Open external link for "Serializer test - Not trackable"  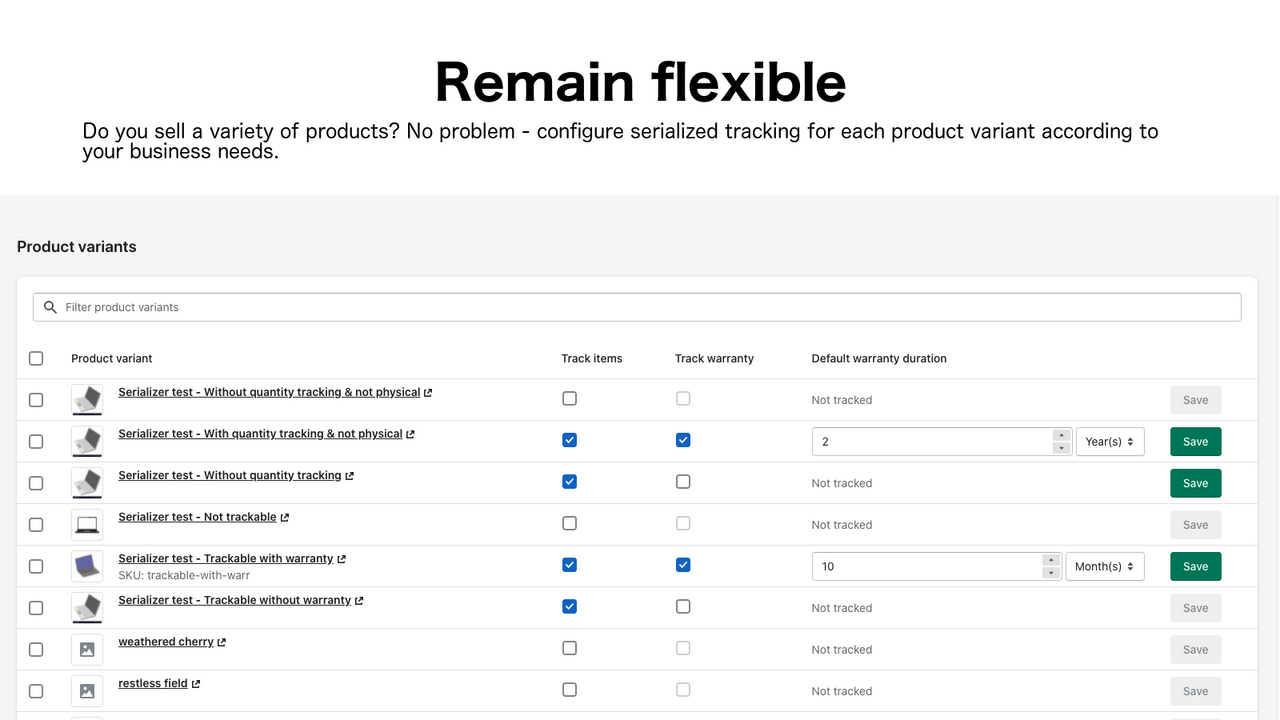(284, 517)
